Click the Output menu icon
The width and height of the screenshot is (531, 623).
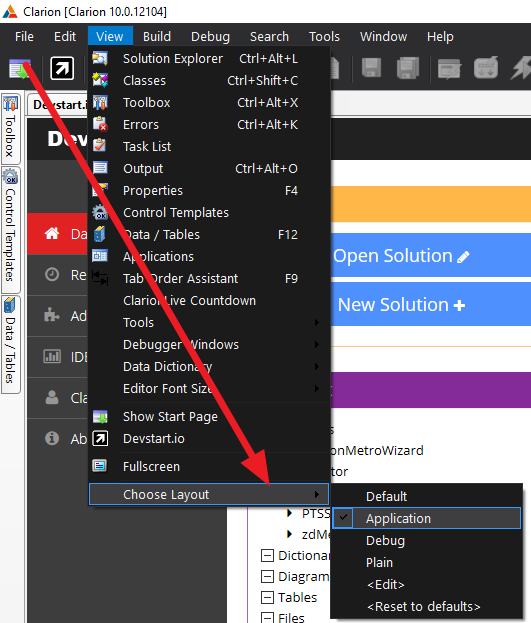(x=100, y=168)
